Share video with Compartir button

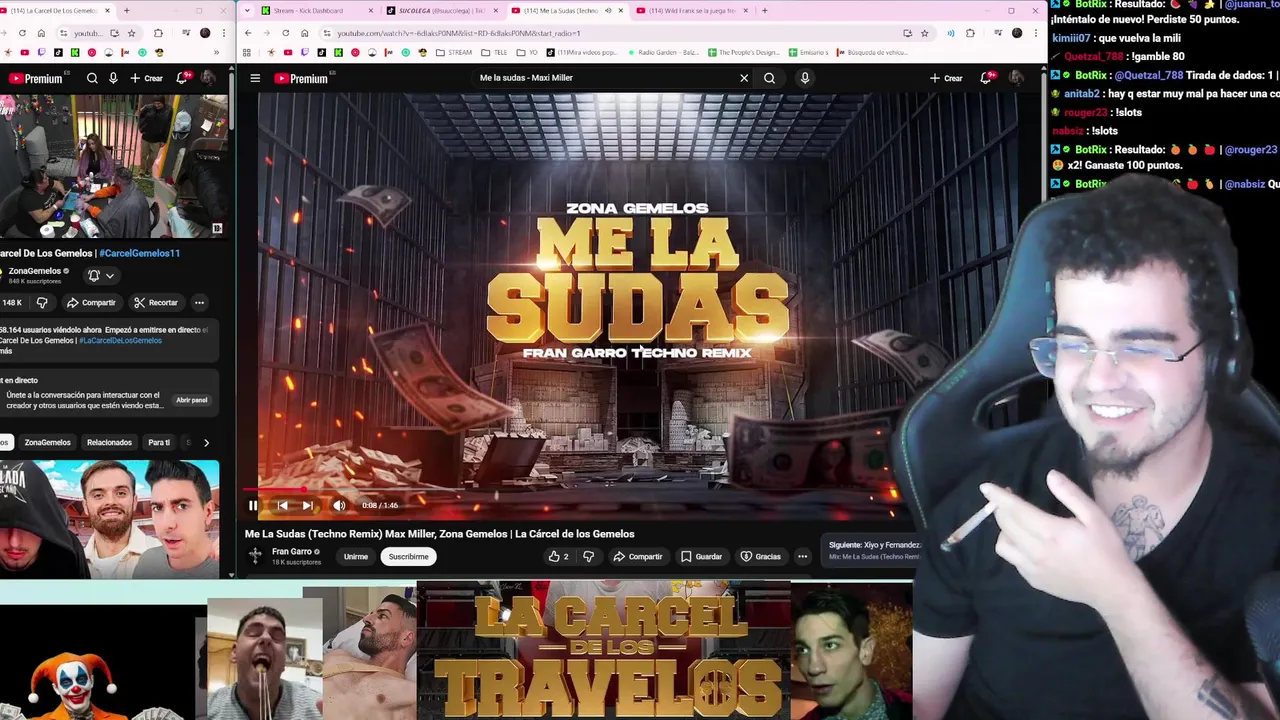point(638,556)
